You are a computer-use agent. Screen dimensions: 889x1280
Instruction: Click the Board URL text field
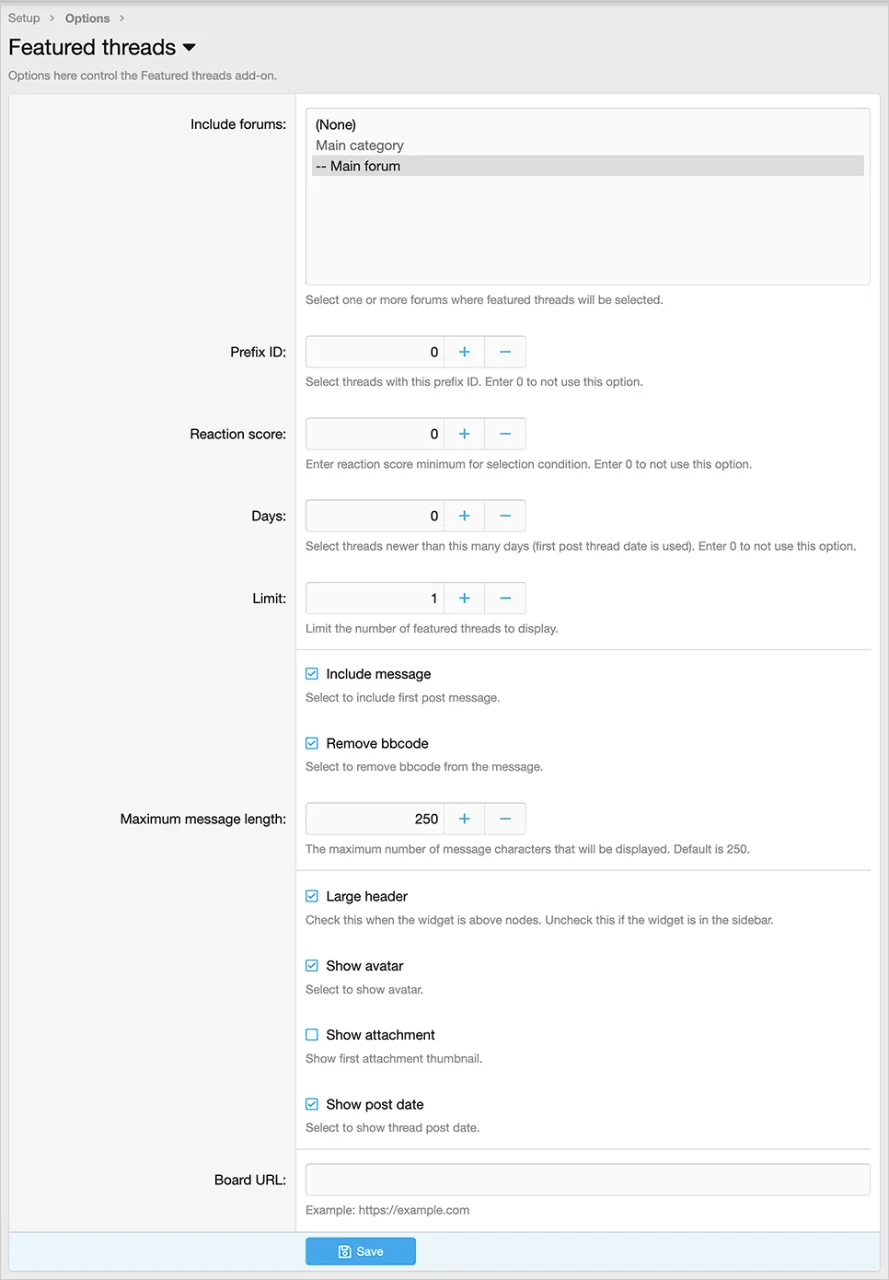point(587,1180)
